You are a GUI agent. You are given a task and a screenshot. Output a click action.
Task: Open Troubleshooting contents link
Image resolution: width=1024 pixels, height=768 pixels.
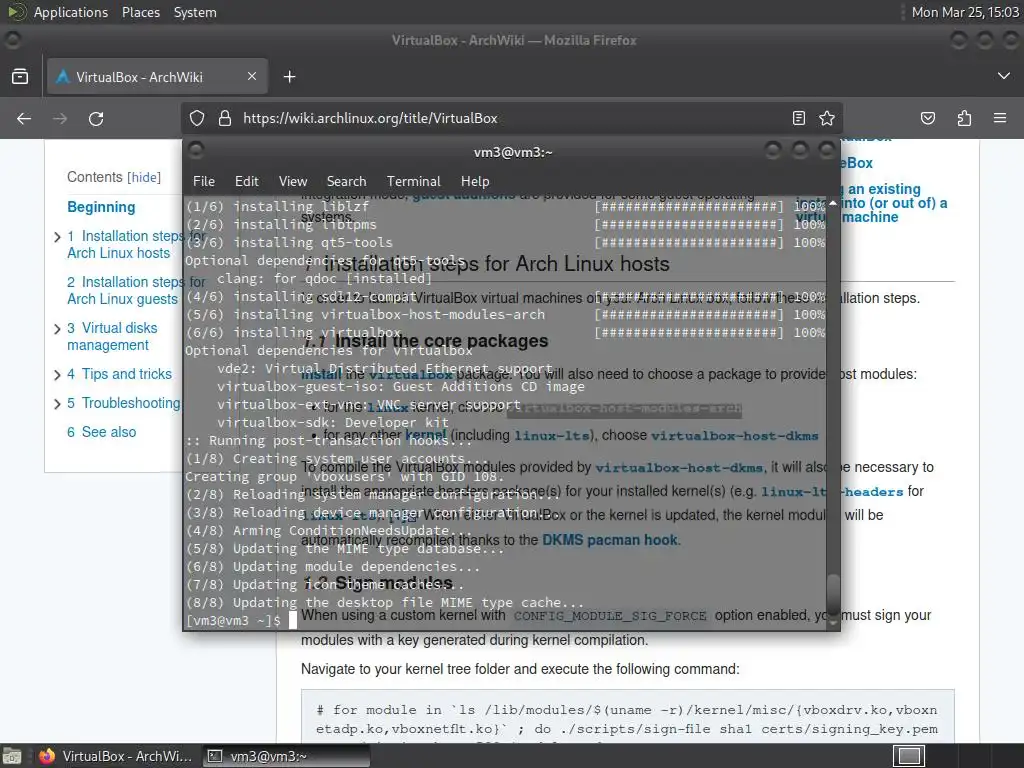point(123,403)
